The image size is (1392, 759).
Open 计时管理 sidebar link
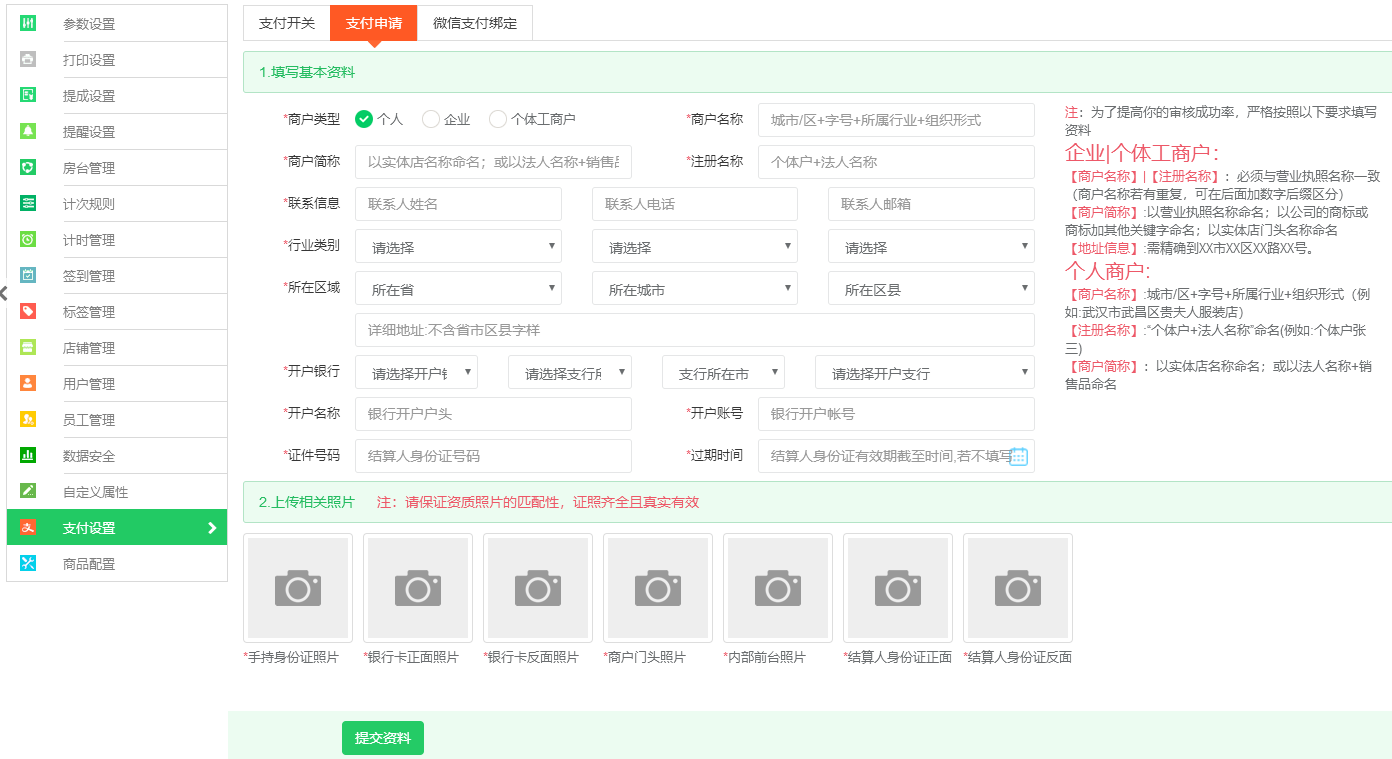point(117,239)
